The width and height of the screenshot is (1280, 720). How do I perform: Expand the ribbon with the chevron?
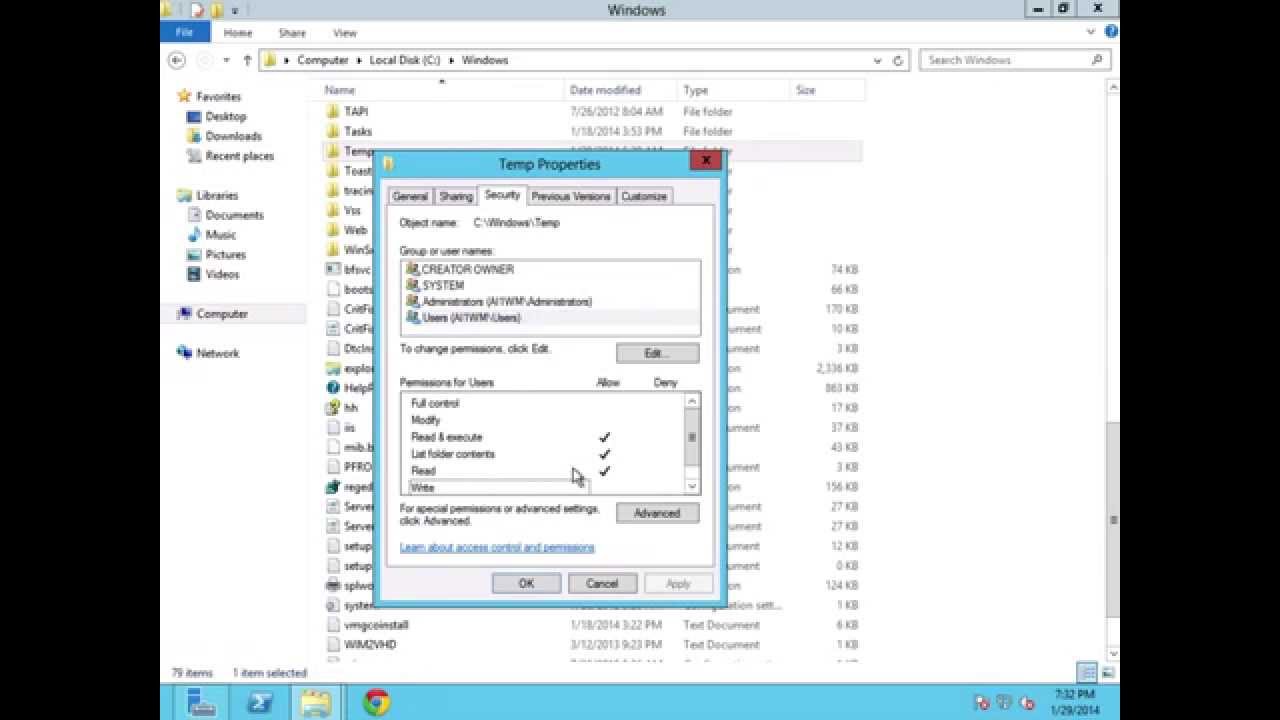pos(1091,32)
